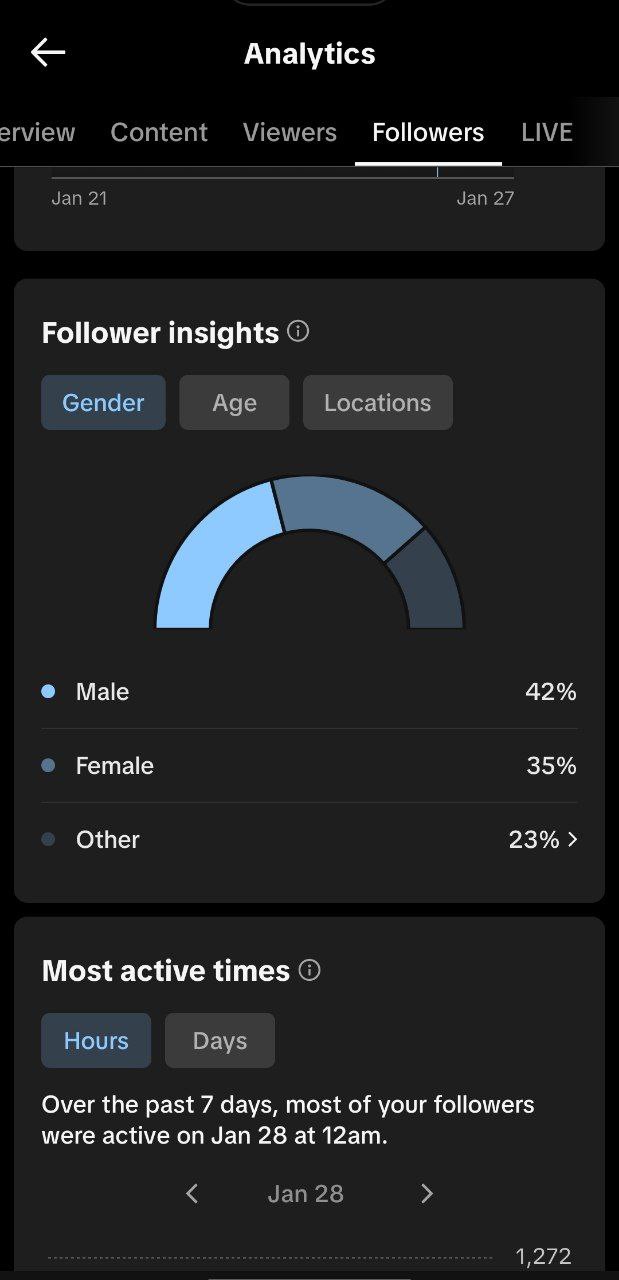This screenshot has height=1280, width=619.
Task: Switch to the Age filter chip
Action: [x=234, y=403]
